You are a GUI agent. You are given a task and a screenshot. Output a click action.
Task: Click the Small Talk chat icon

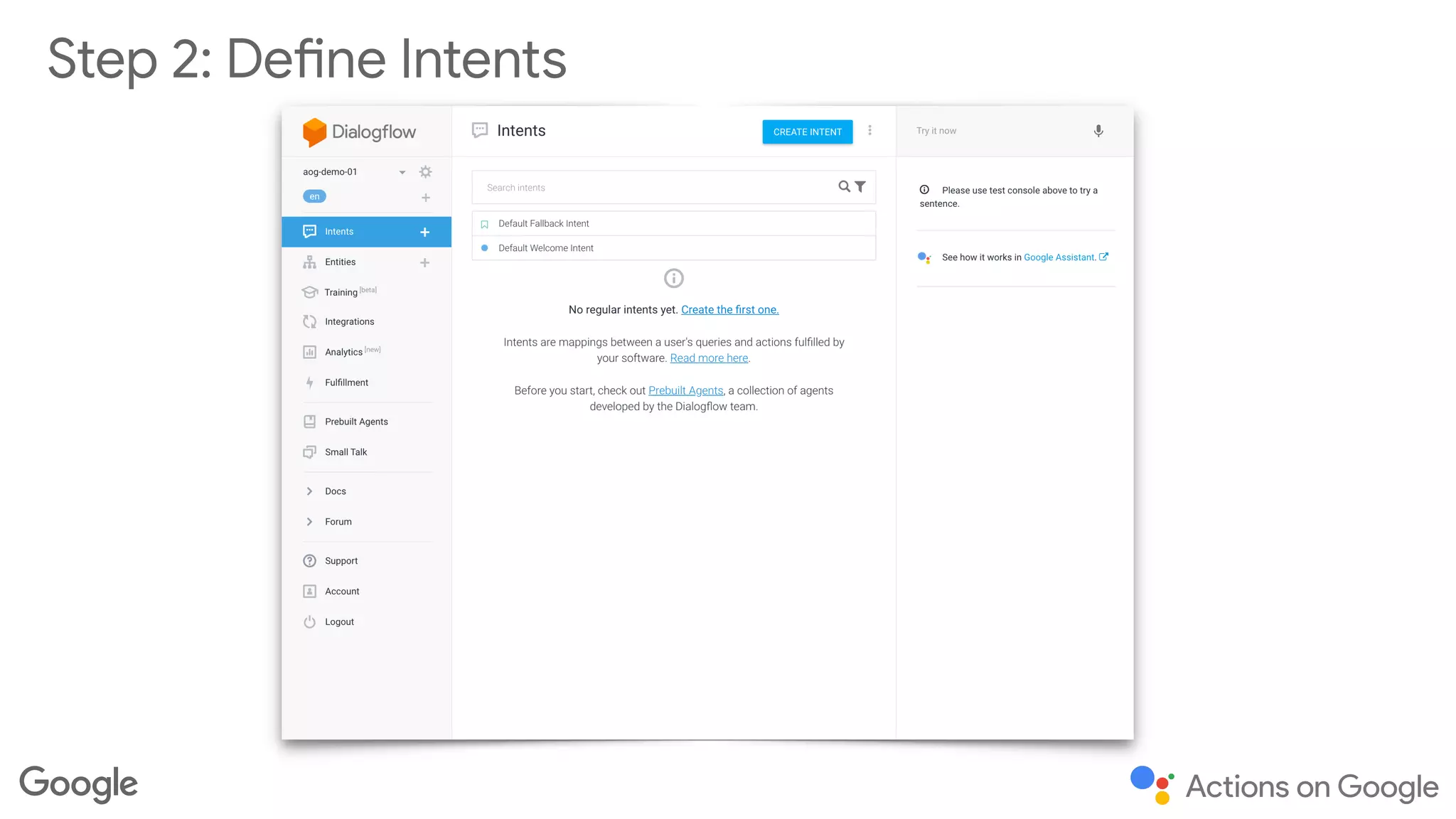[x=309, y=452]
